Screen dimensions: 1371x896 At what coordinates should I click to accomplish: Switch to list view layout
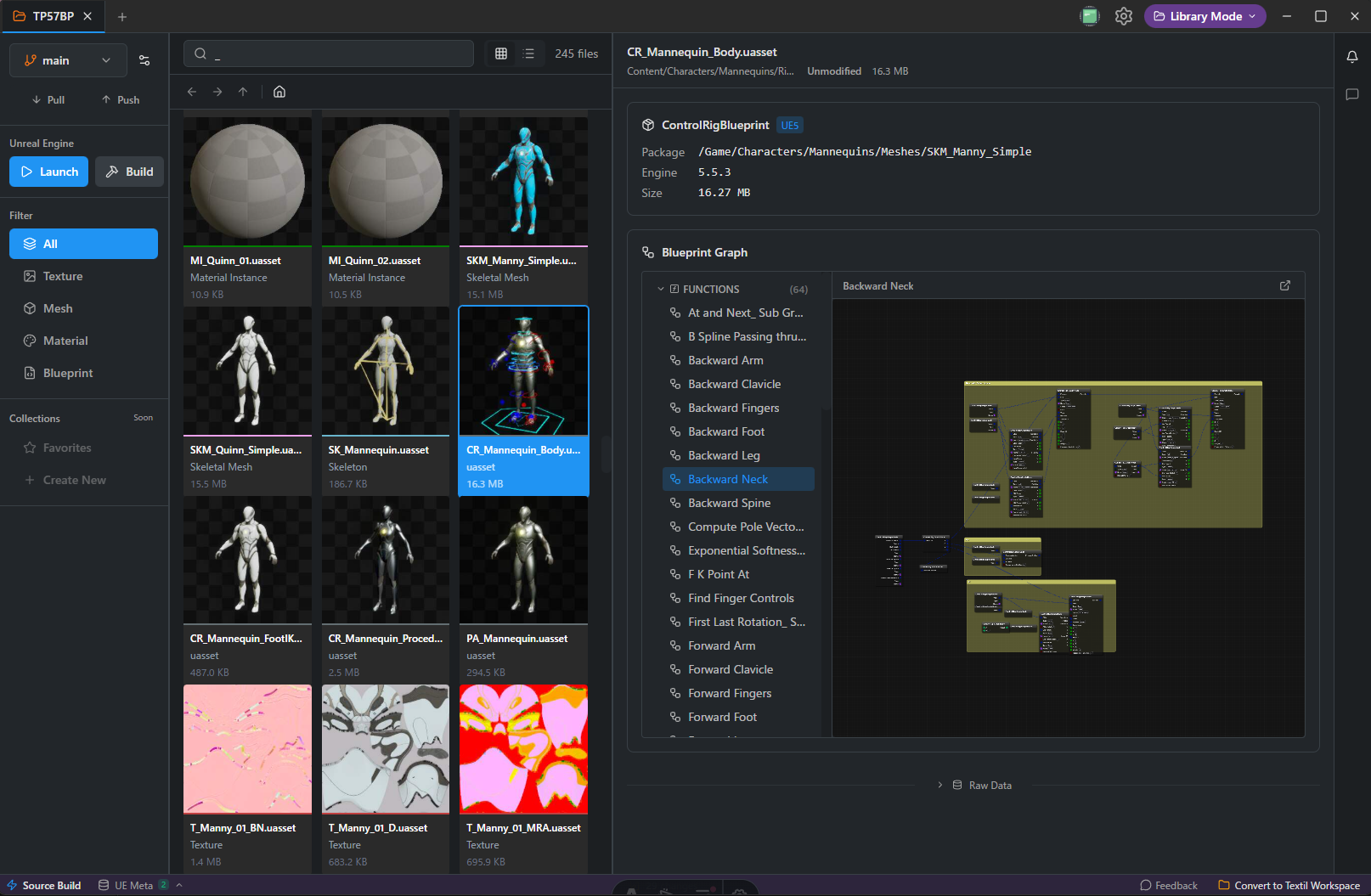click(x=528, y=54)
